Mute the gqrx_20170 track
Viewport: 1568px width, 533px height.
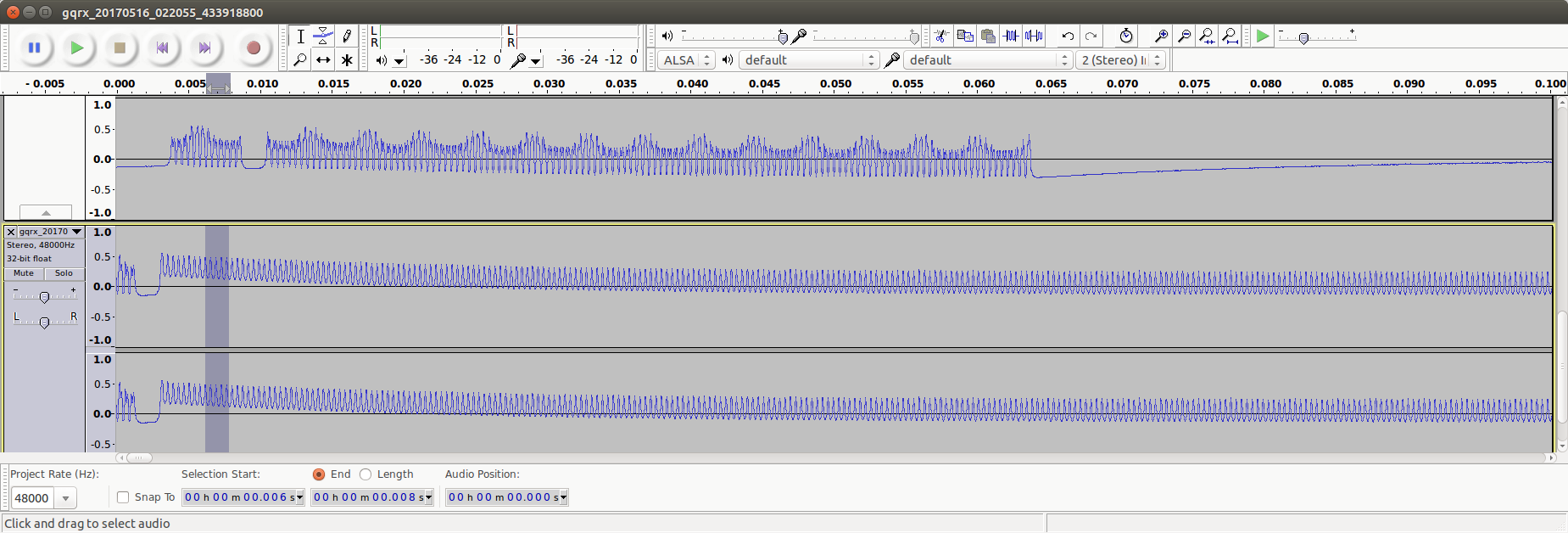(24, 273)
